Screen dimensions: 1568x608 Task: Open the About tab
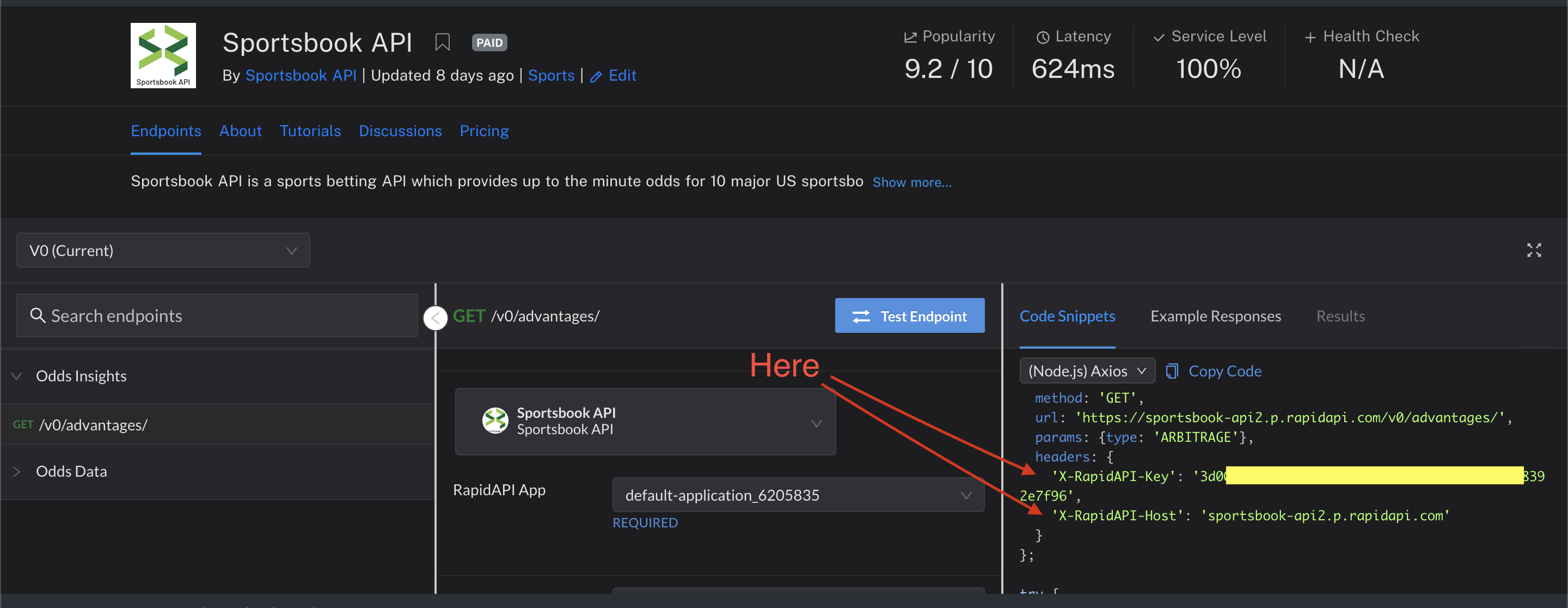tap(241, 131)
